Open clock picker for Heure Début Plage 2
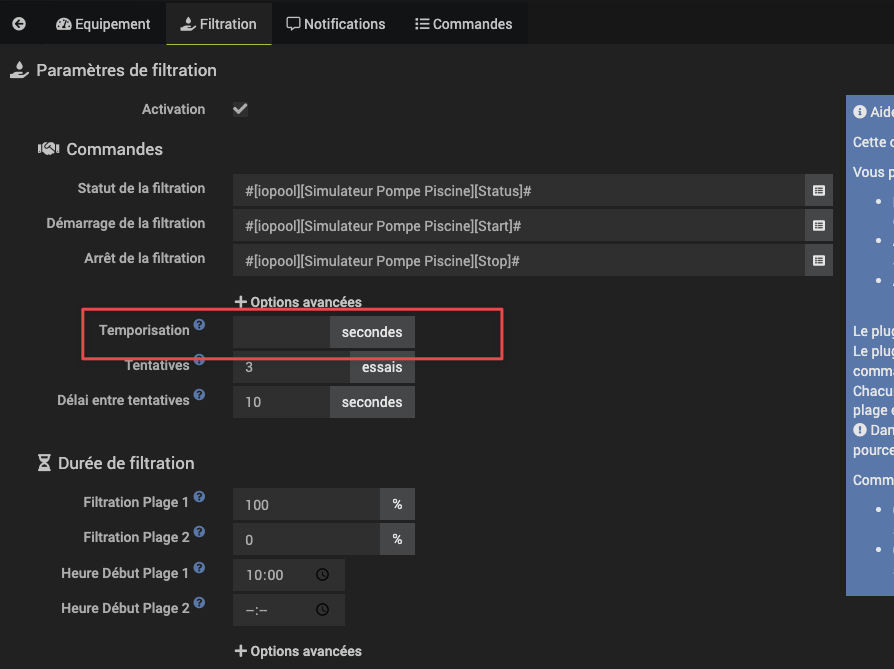This screenshot has height=669, width=894. [323, 610]
